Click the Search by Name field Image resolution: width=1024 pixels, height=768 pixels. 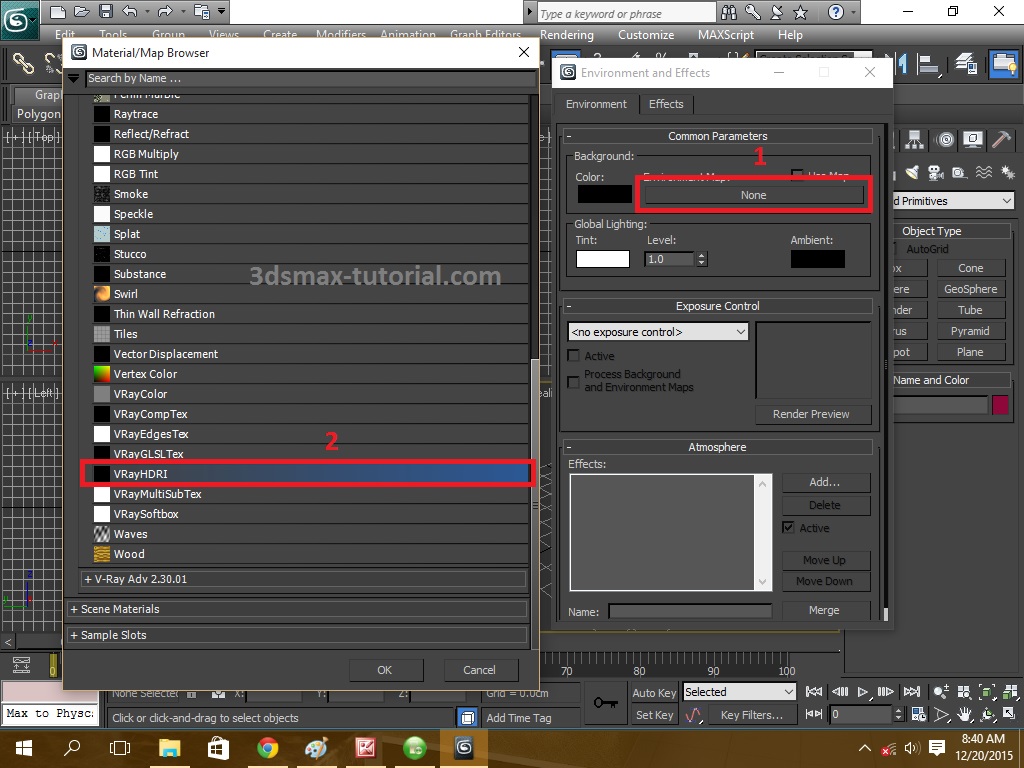coord(310,78)
